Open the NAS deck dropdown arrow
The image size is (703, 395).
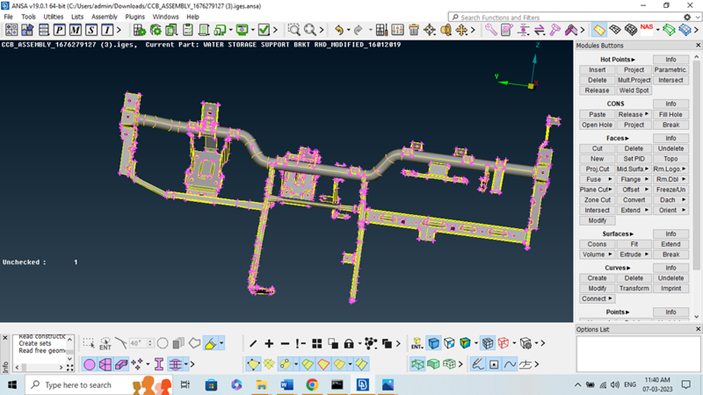(658, 30)
